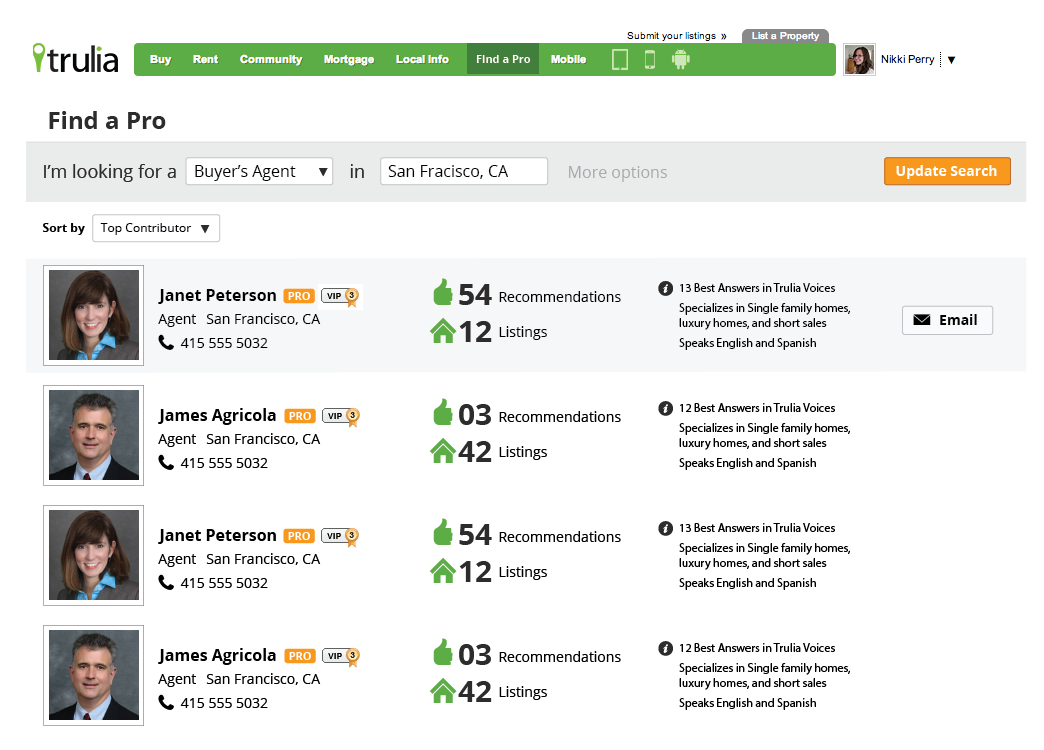Click the thumbs-up icon for first Janet Peterson

(x=443, y=292)
